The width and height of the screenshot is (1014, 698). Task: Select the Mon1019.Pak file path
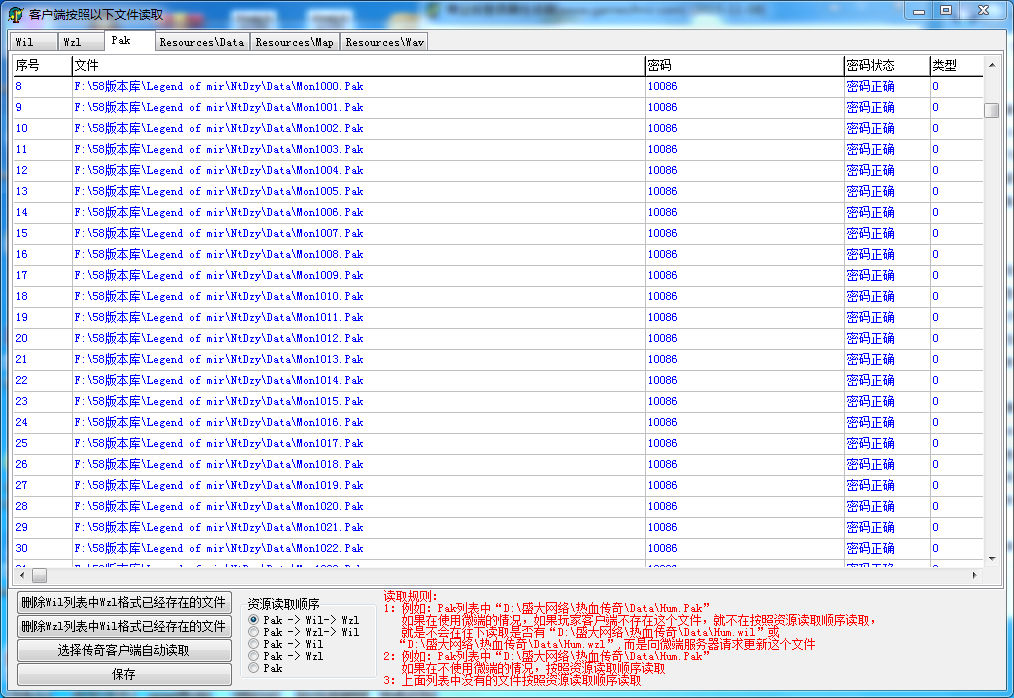coord(219,486)
